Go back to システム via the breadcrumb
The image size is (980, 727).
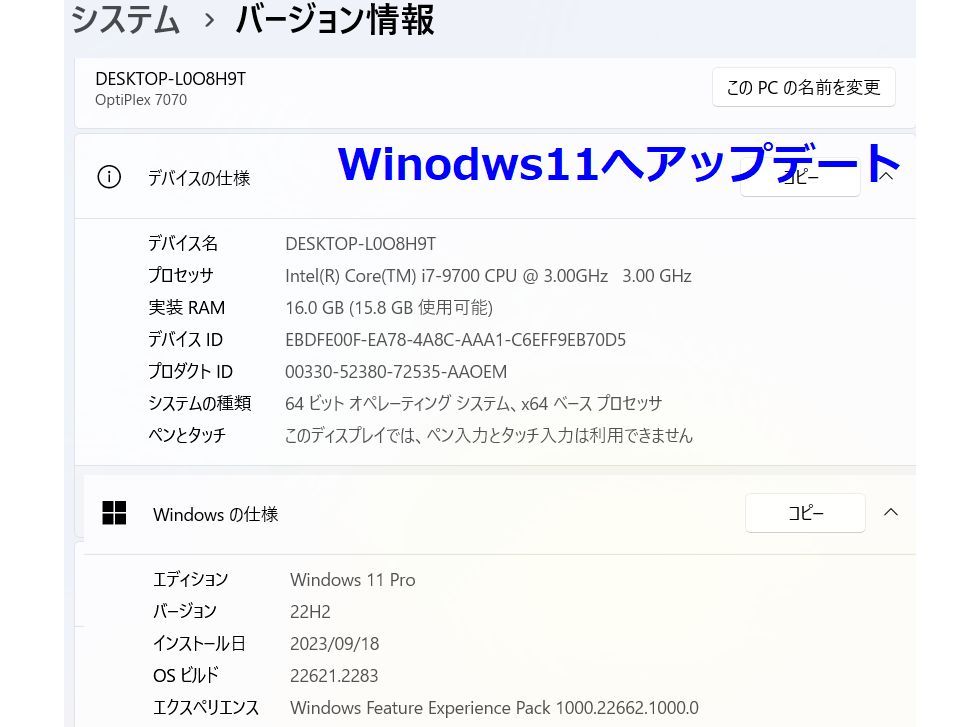point(125,19)
